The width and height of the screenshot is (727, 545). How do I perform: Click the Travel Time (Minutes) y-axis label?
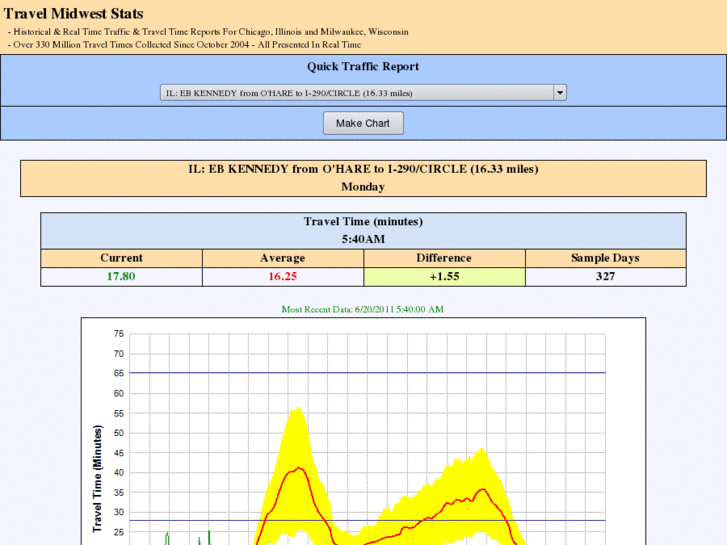(x=98, y=478)
